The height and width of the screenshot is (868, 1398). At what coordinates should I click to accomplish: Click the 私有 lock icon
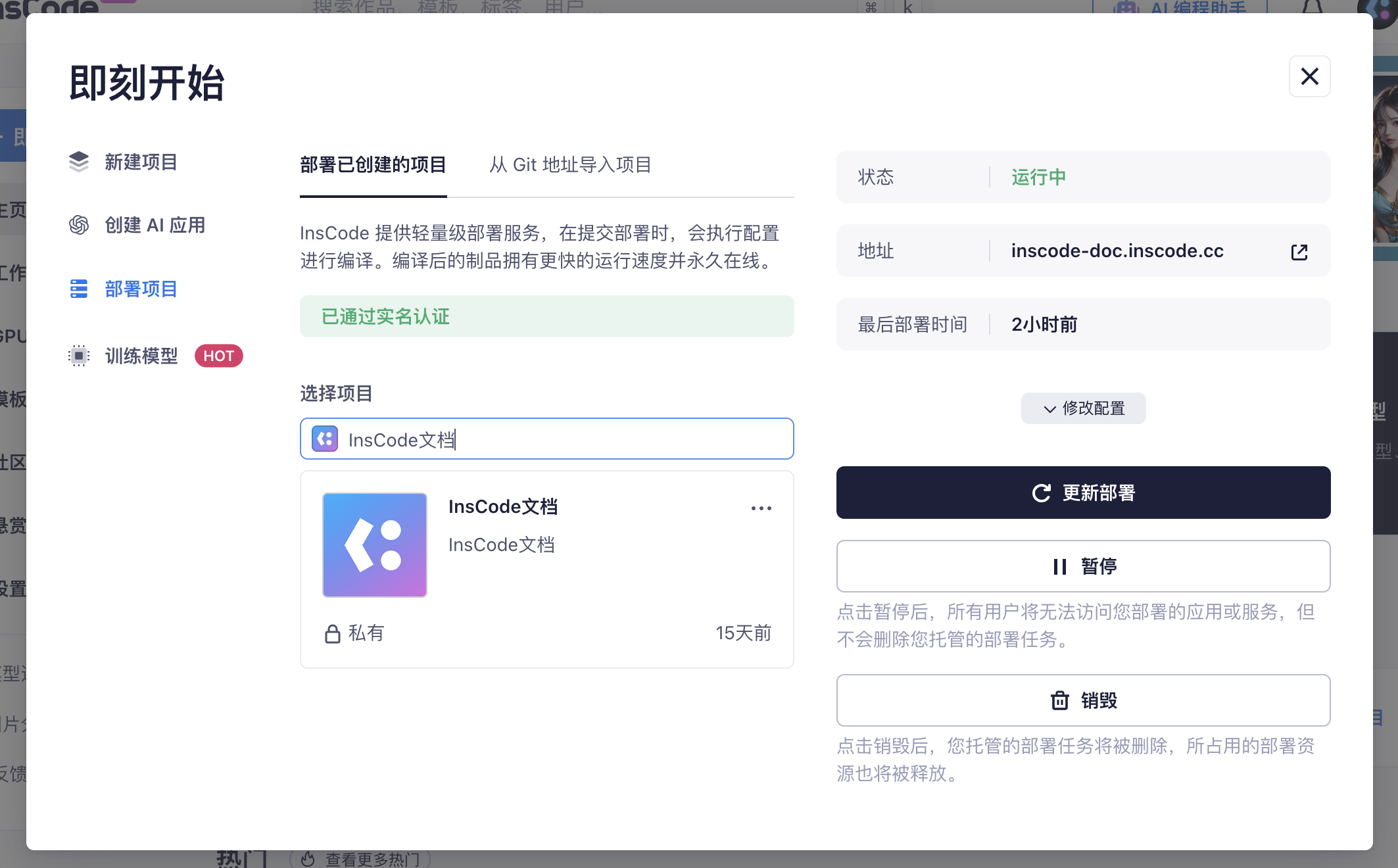[x=332, y=633]
